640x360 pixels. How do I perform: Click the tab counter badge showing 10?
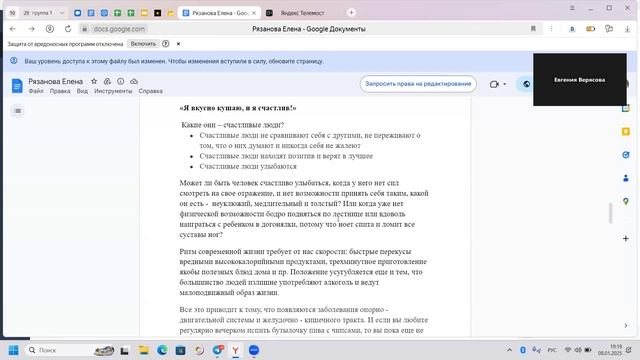[x=12, y=13]
